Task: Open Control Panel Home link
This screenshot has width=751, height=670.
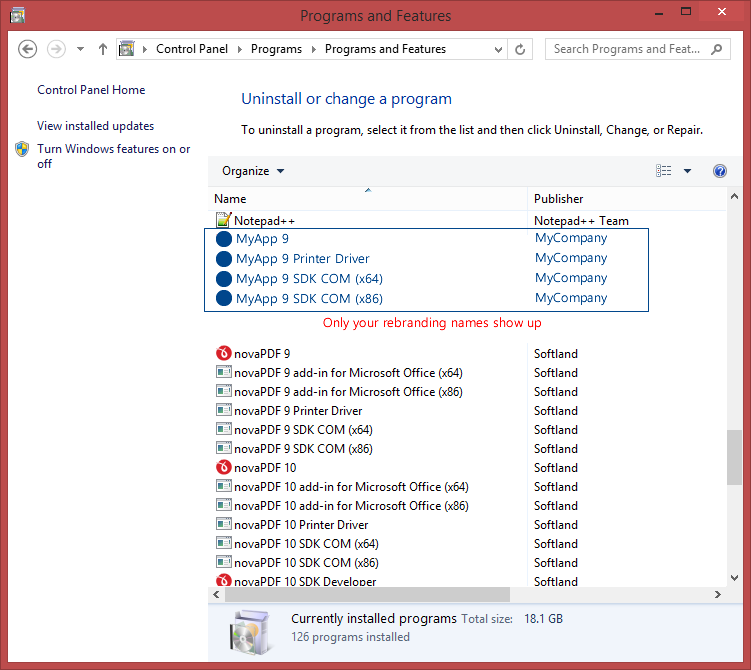Action: tap(91, 90)
